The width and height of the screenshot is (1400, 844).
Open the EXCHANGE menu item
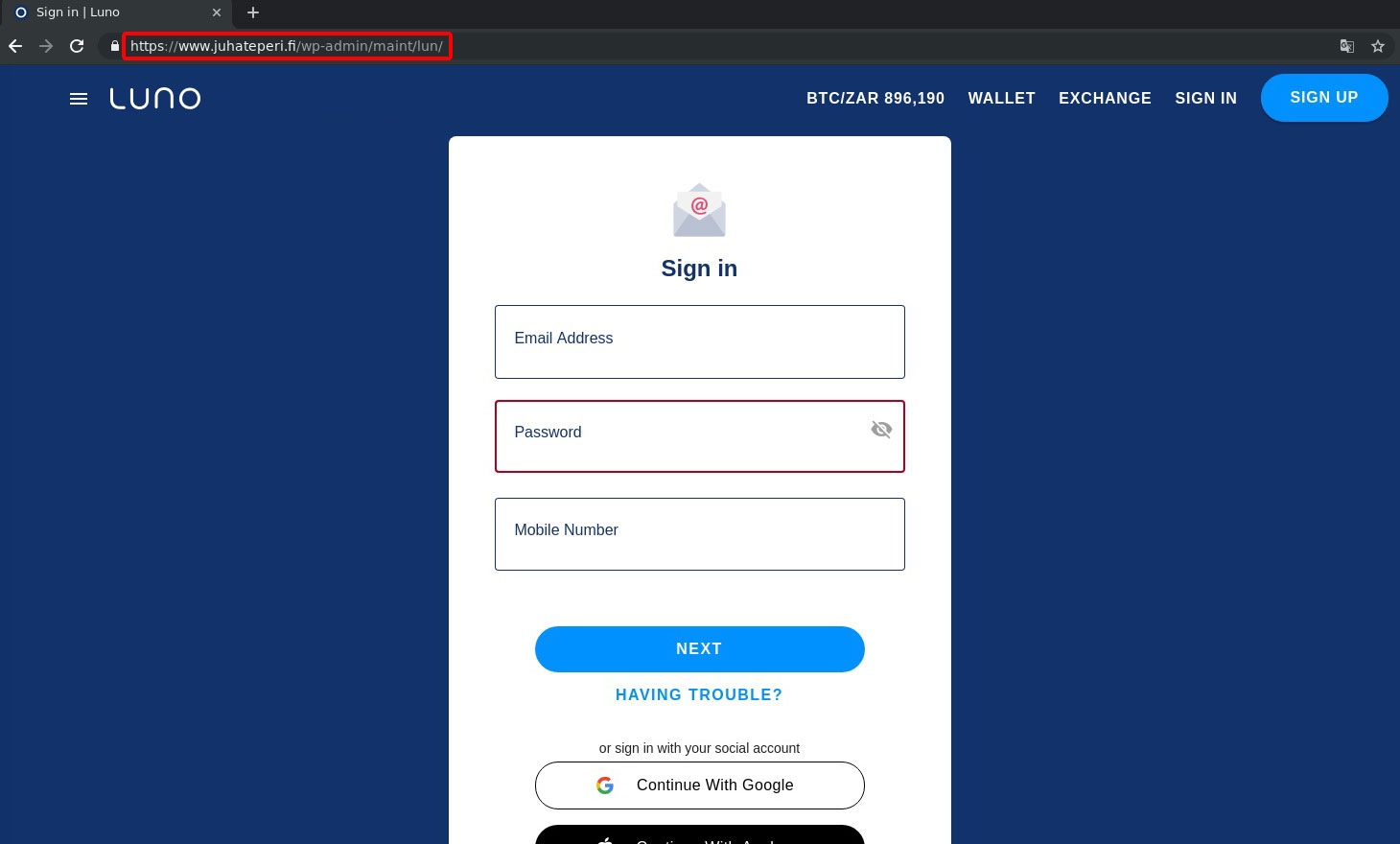tap(1105, 98)
